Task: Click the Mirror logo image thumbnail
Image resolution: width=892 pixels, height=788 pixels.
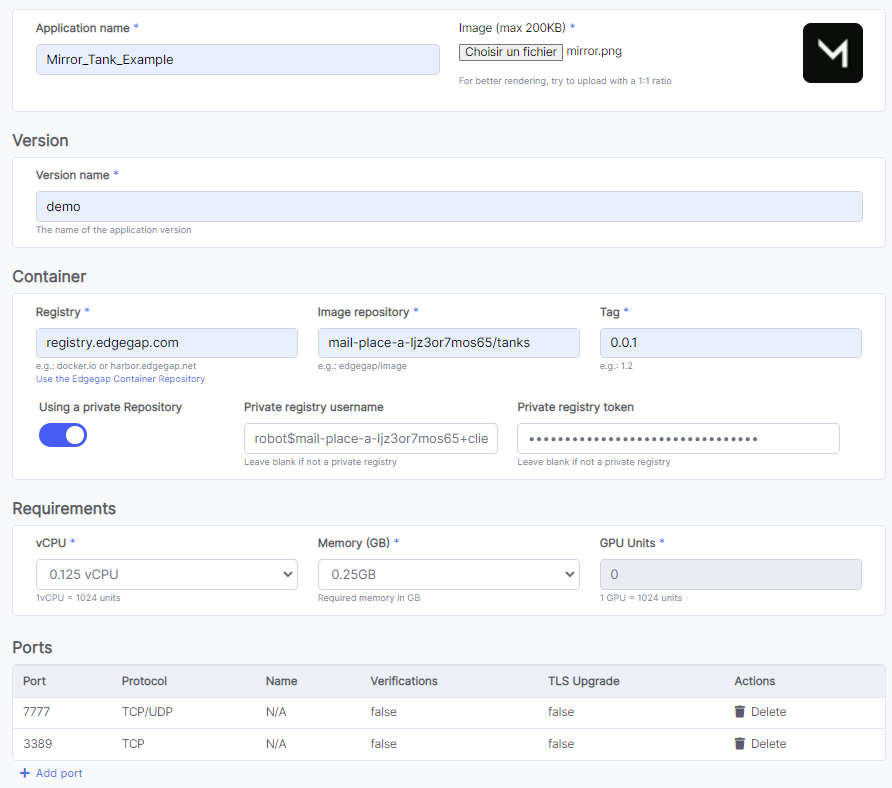Action: (x=832, y=53)
